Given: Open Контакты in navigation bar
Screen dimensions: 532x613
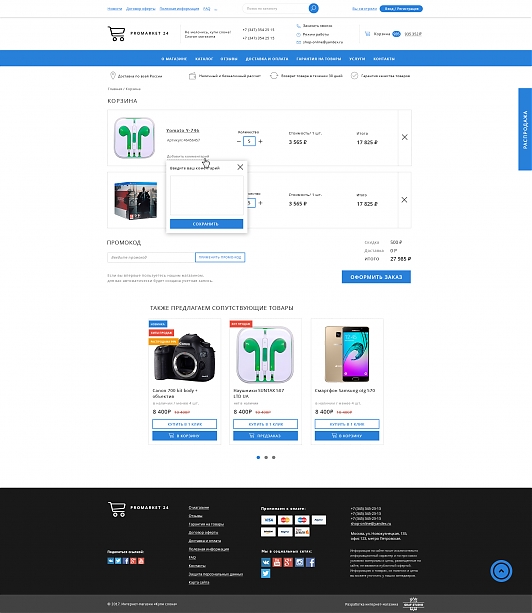Looking at the screenshot, I should [384, 59].
